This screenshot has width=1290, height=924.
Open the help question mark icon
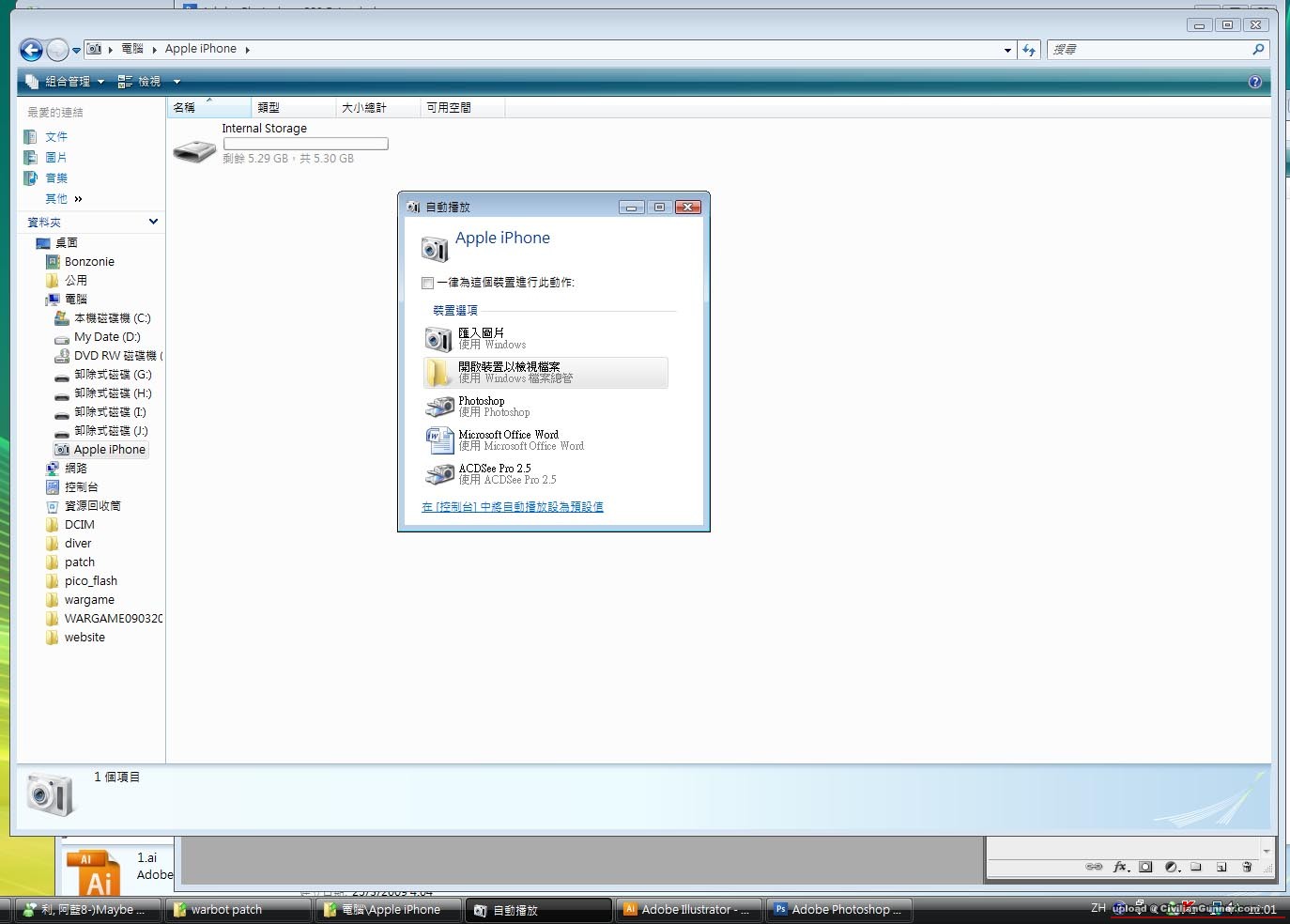(x=1254, y=83)
